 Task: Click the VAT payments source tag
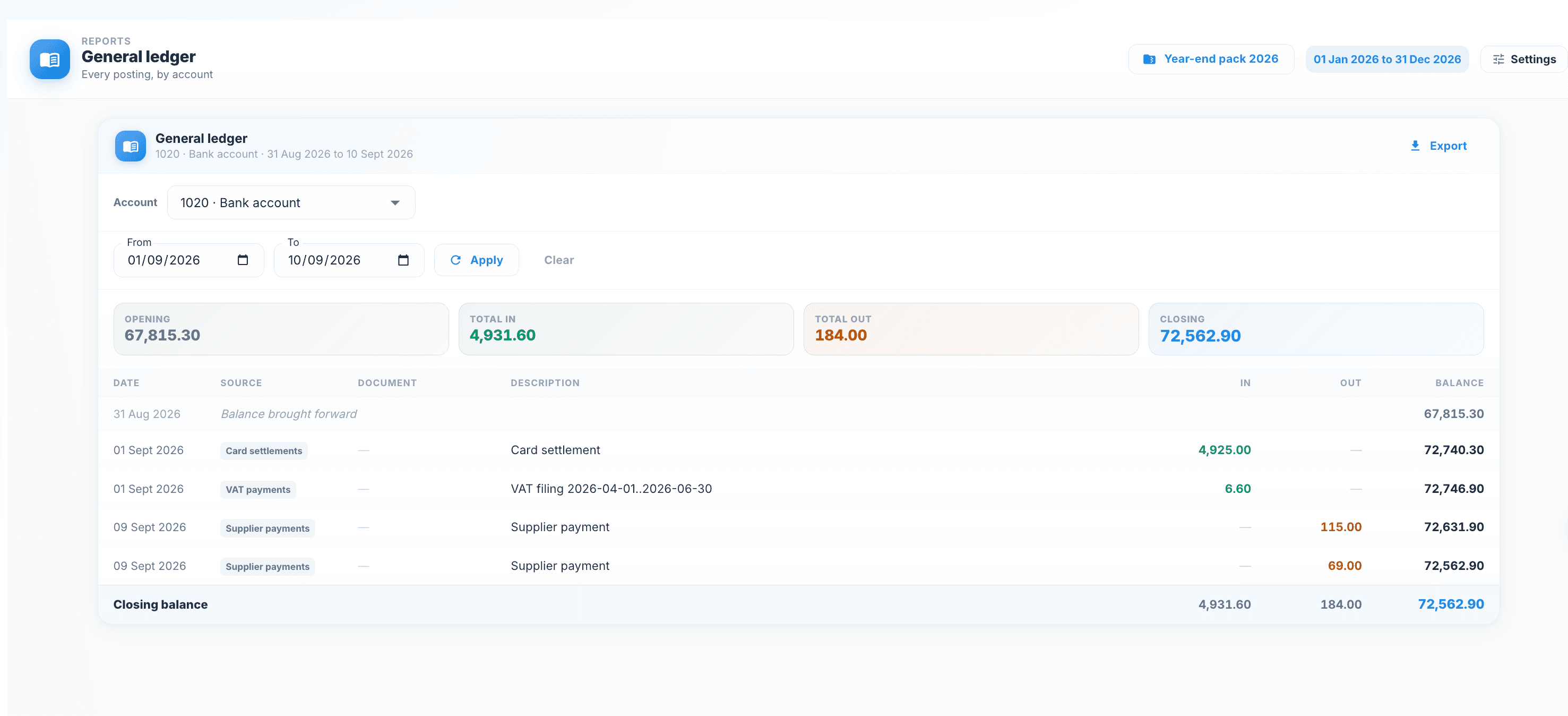tap(257, 490)
